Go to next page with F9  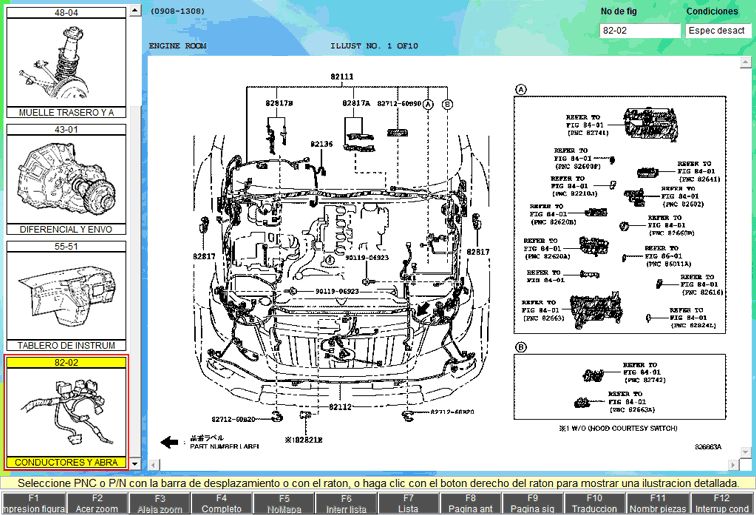[533, 503]
